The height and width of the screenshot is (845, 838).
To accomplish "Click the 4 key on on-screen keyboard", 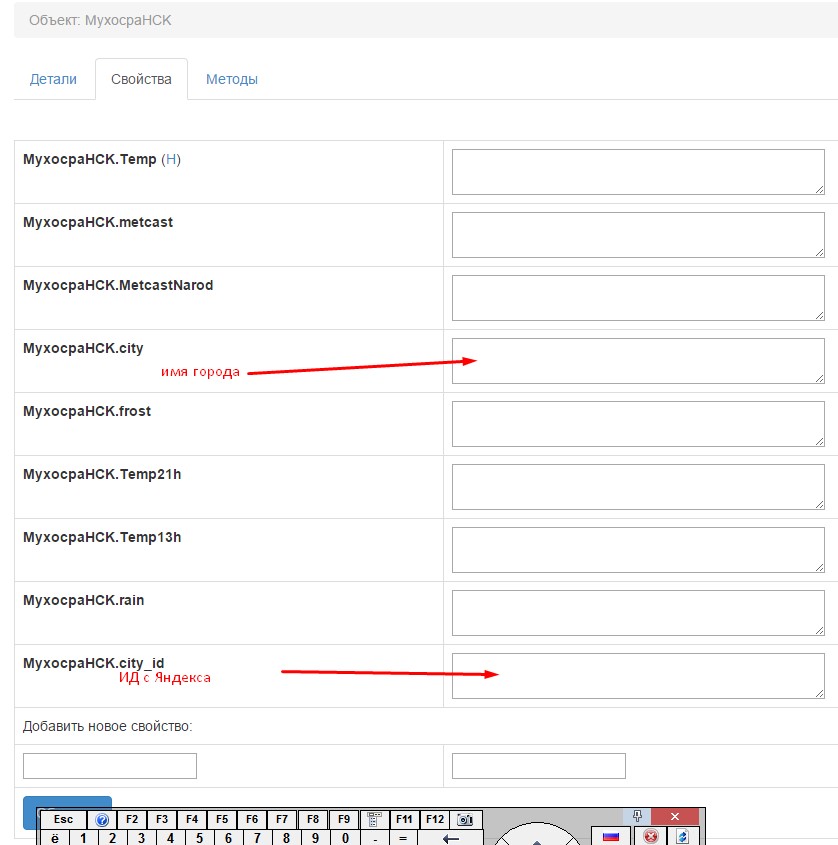I will point(170,839).
